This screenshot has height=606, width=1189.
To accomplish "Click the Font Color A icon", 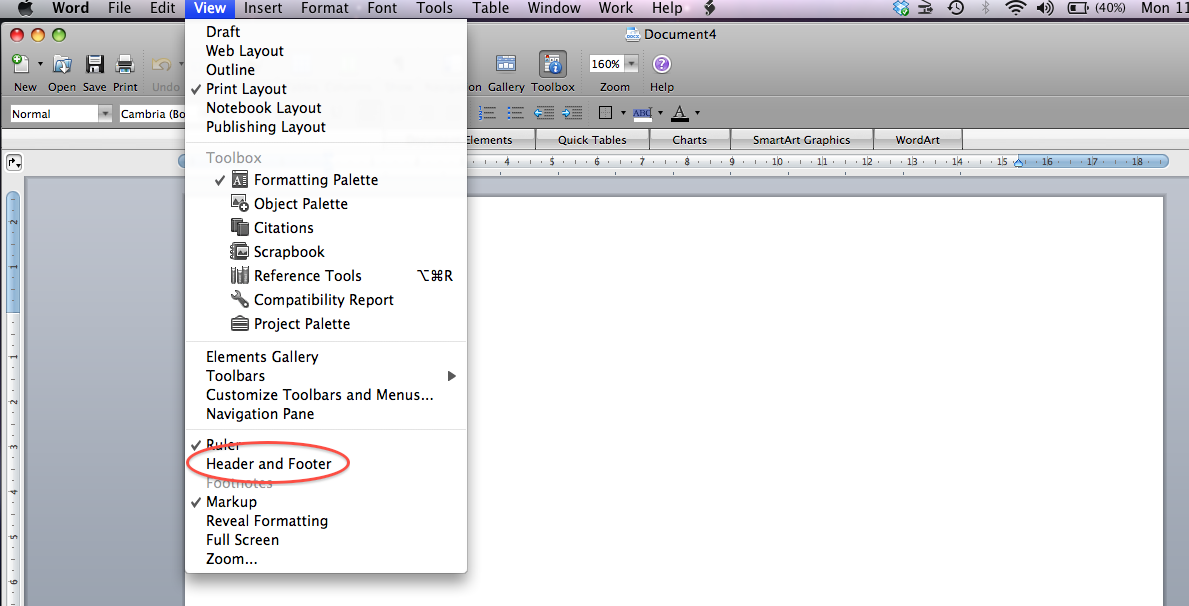I will click(680, 113).
